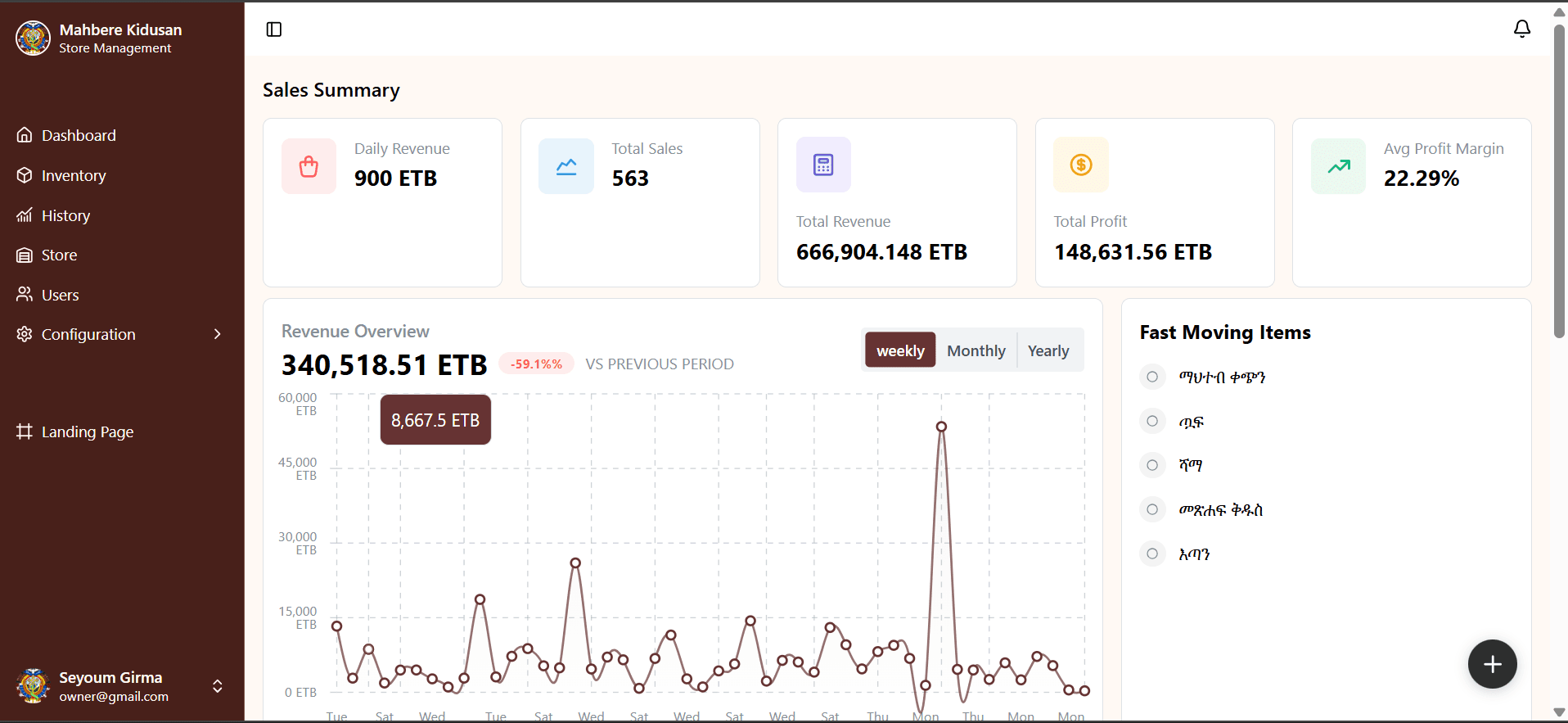Screen dimensions: 1568x723
Task: Switch chart to Yearly view
Action: 1048,350
